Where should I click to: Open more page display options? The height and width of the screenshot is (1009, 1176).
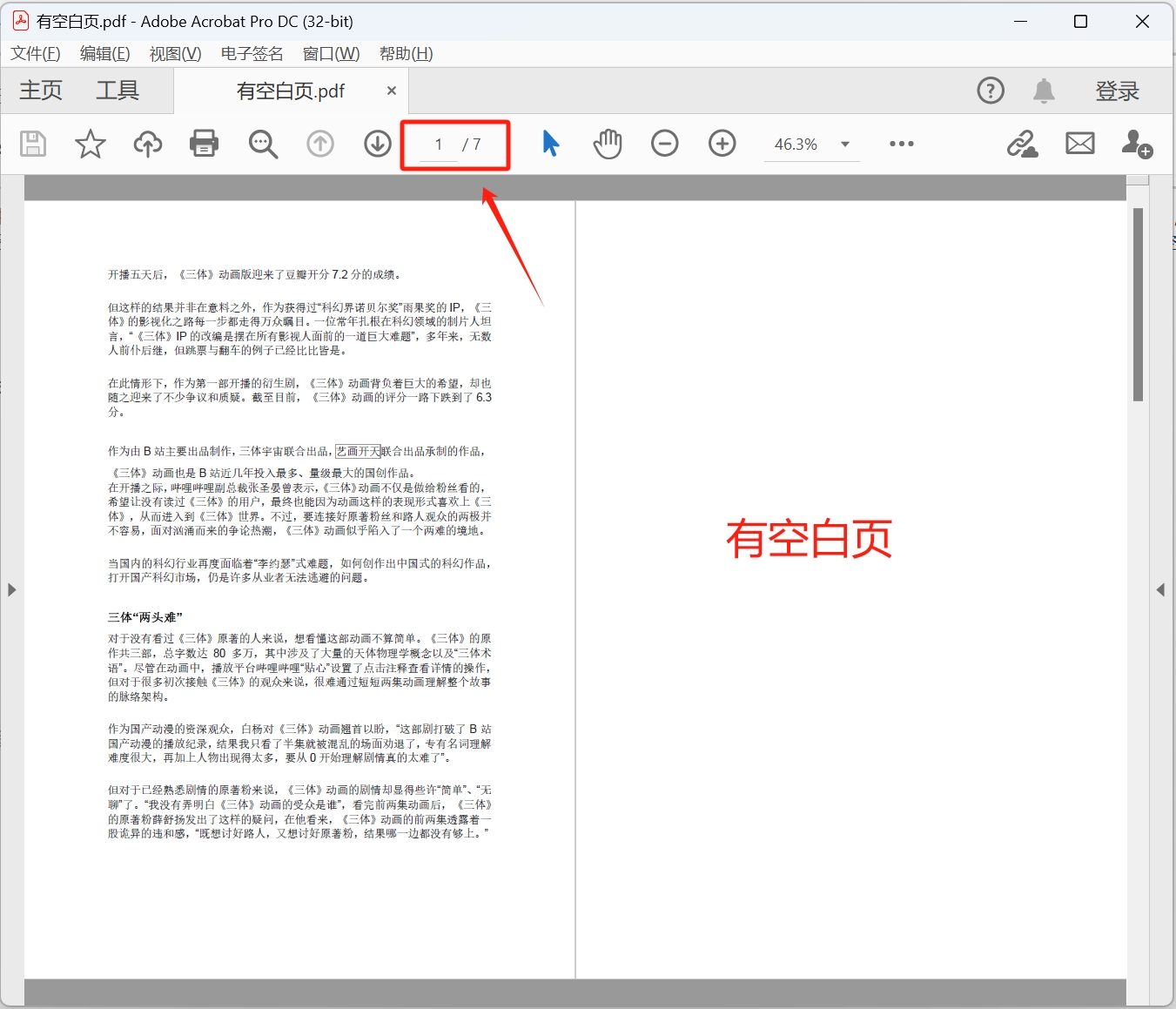[x=902, y=144]
